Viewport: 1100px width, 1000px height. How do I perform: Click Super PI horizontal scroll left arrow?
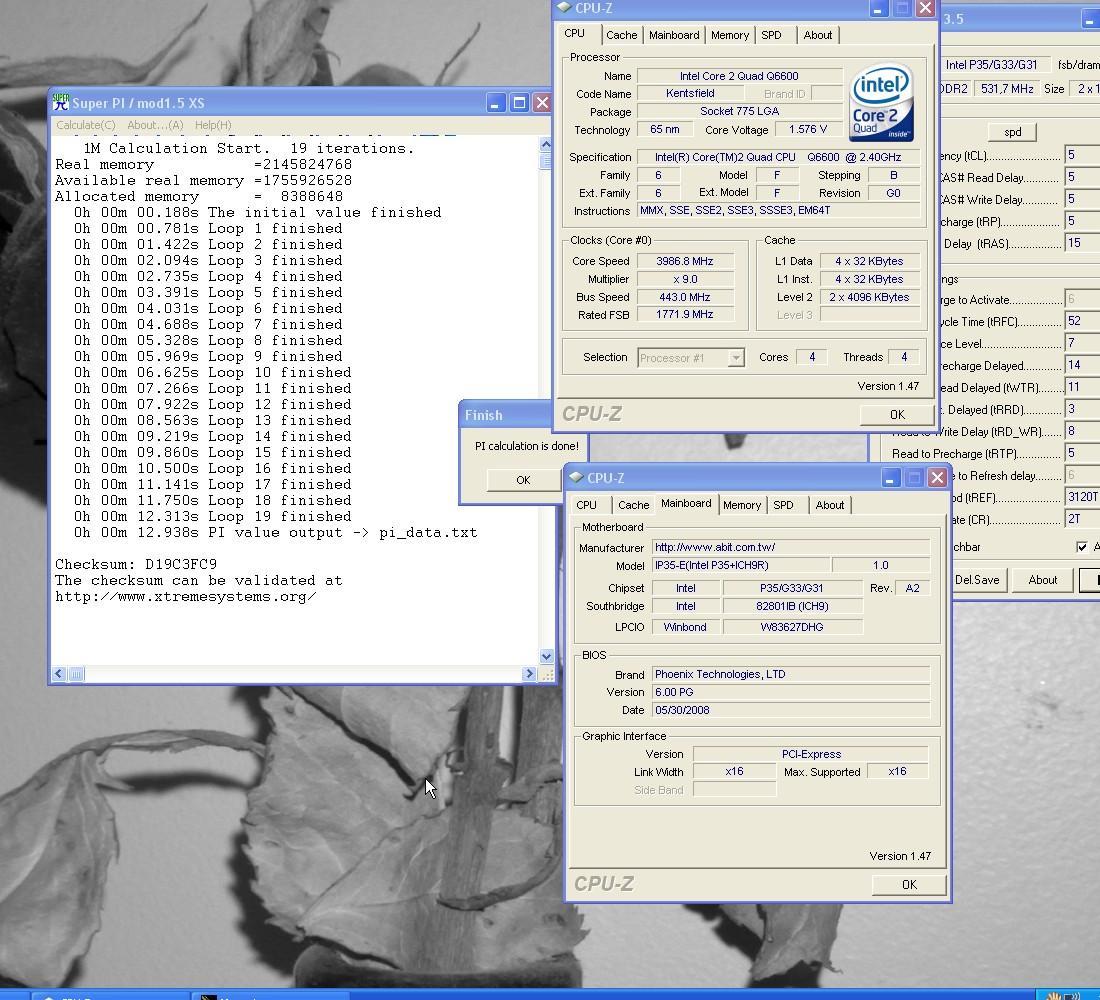(x=59, y=674)
